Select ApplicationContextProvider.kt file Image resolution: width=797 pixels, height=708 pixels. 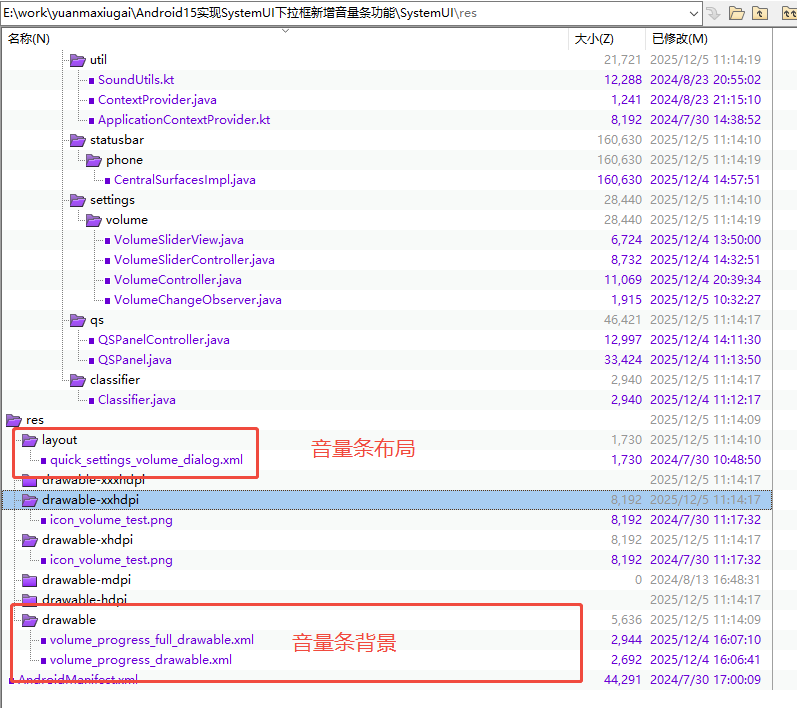(x=184, y=120)
